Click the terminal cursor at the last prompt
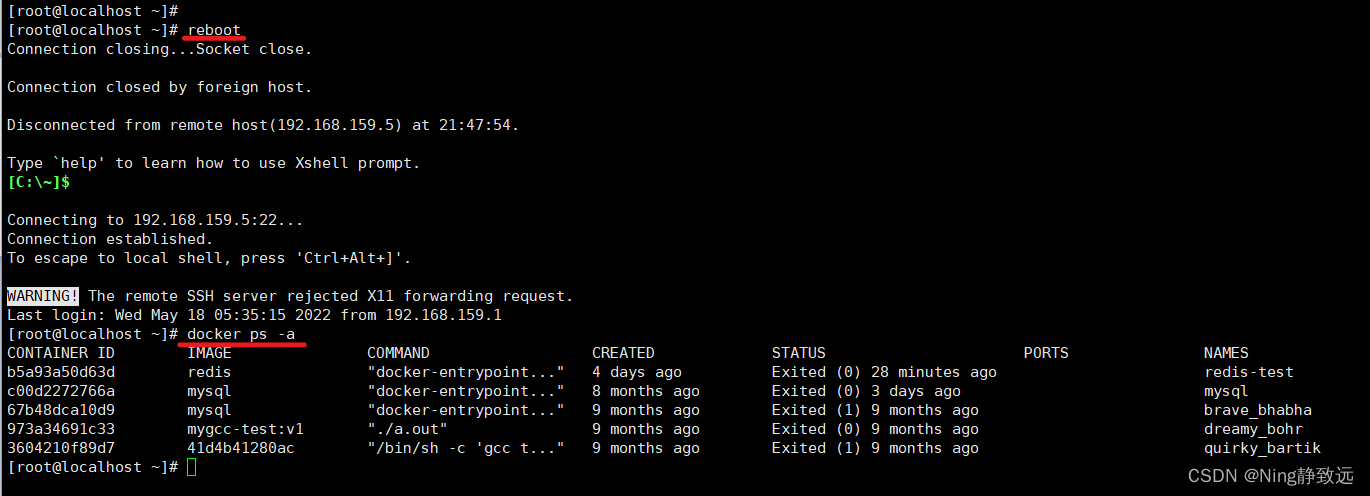 point(192,467)
